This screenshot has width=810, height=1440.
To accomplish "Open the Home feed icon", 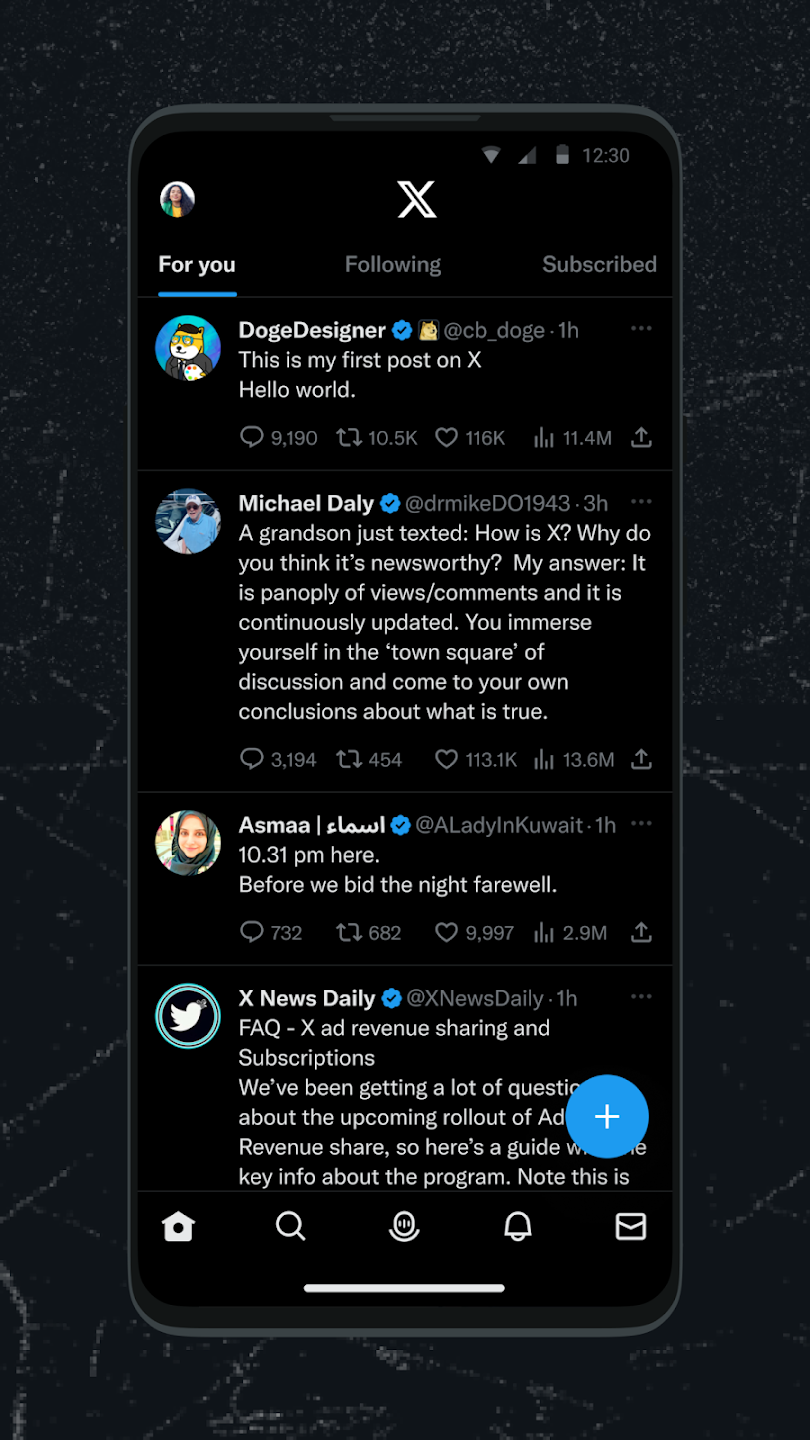I will click(x=178, y=1227).
